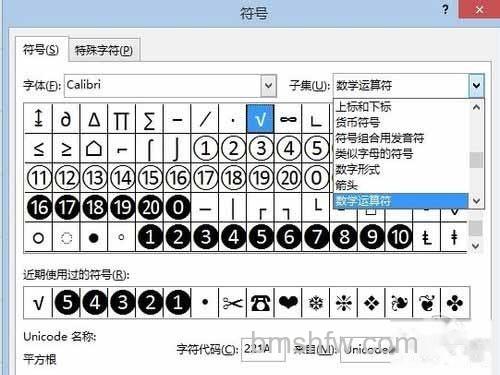
Task: Select black circled 10 in the grid
Action: [x=399, y=237]
